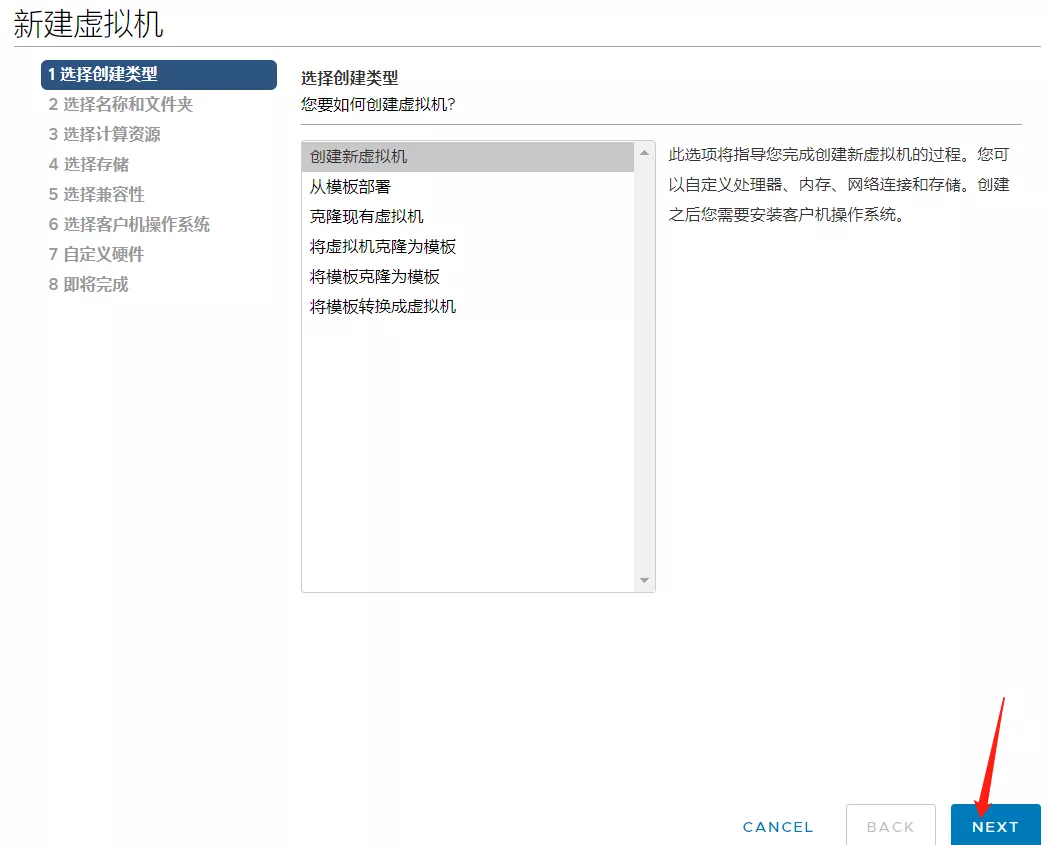Jump to step 4 选择存储
Image resolution: width=1049 pixels, height=845 pixels.
[88, 164]
